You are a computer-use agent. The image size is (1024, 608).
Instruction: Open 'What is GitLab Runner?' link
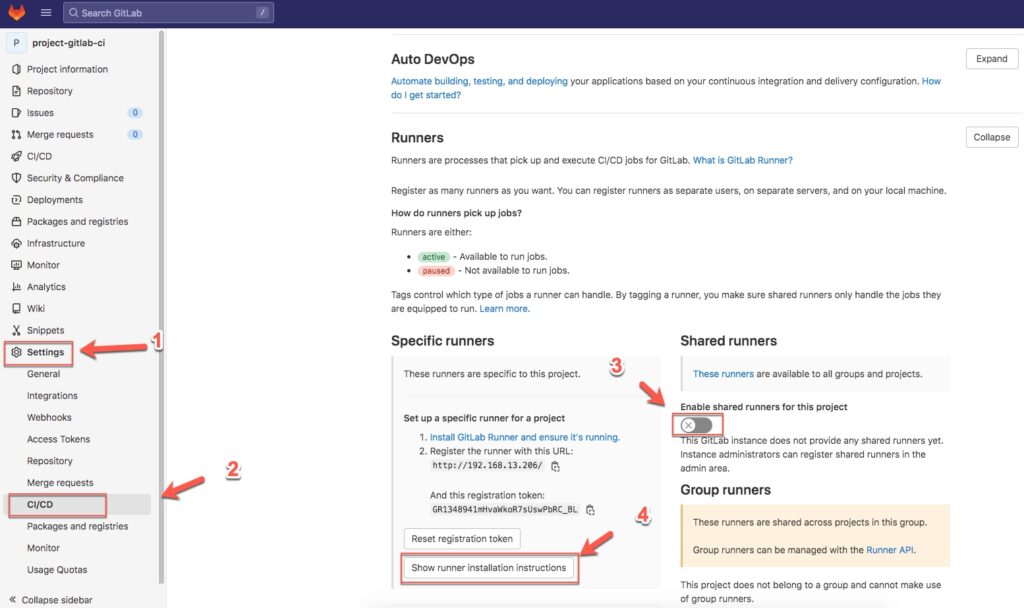[743, 160]
